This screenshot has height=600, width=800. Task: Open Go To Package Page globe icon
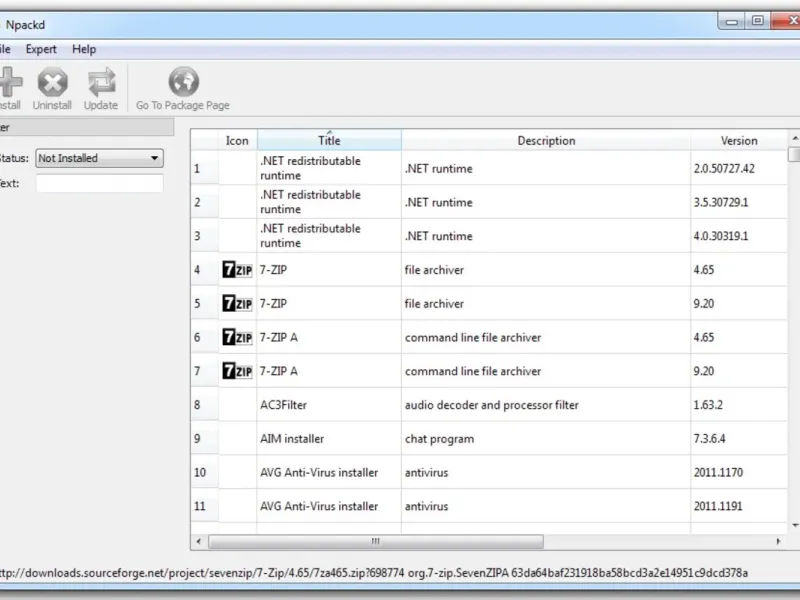[x=184, y=82]
